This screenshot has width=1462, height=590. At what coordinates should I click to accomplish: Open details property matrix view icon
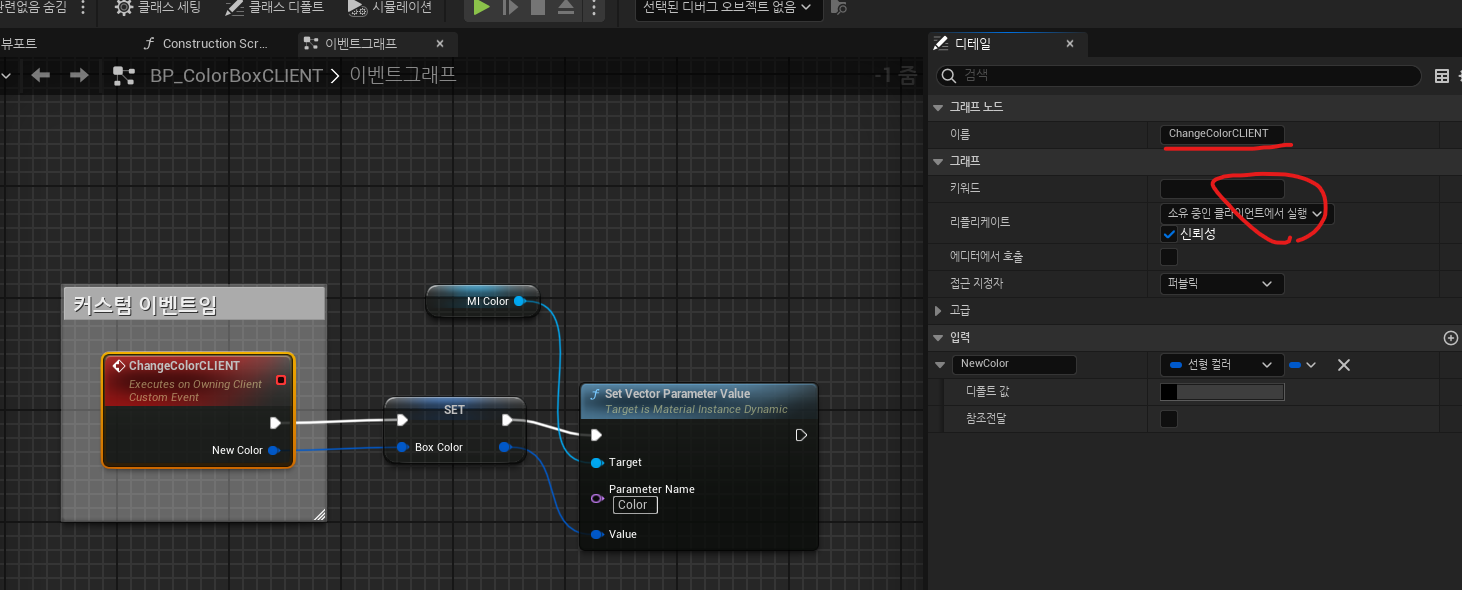coord(1441,76)
